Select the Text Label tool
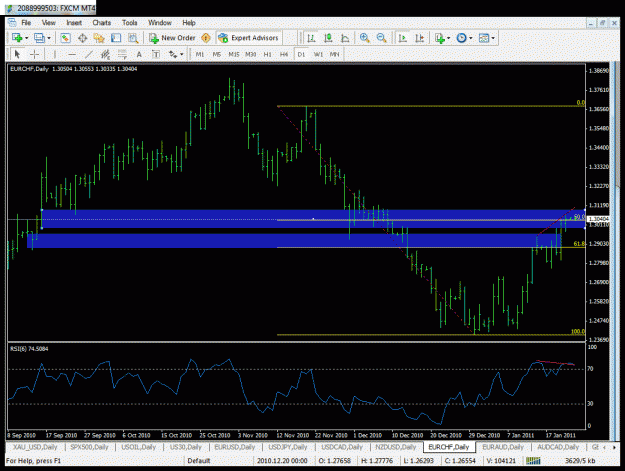 tap(156, 54)
